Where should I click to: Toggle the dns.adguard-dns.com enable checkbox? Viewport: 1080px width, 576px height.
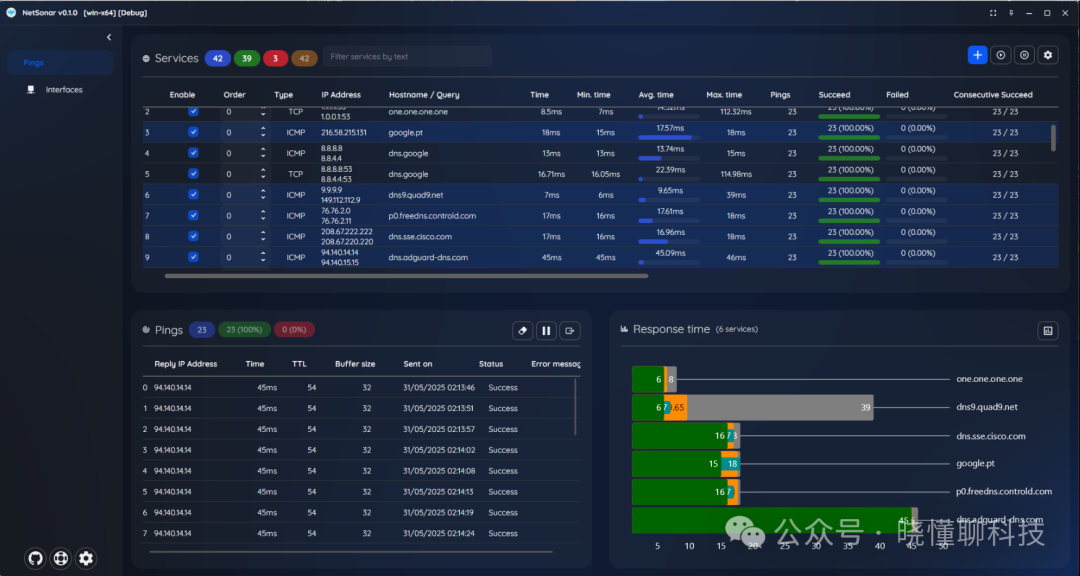coord(193,257)
